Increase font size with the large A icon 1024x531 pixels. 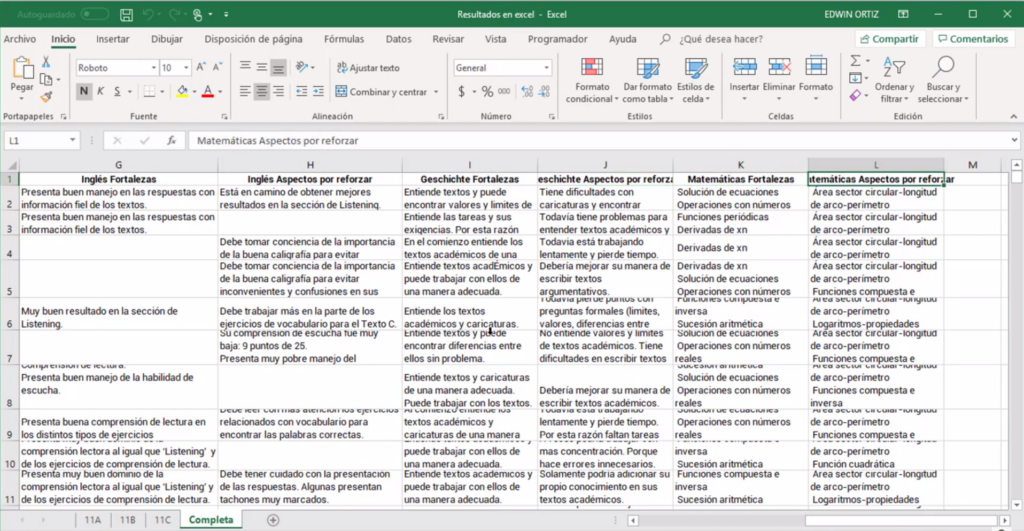(x=201, y=67)
